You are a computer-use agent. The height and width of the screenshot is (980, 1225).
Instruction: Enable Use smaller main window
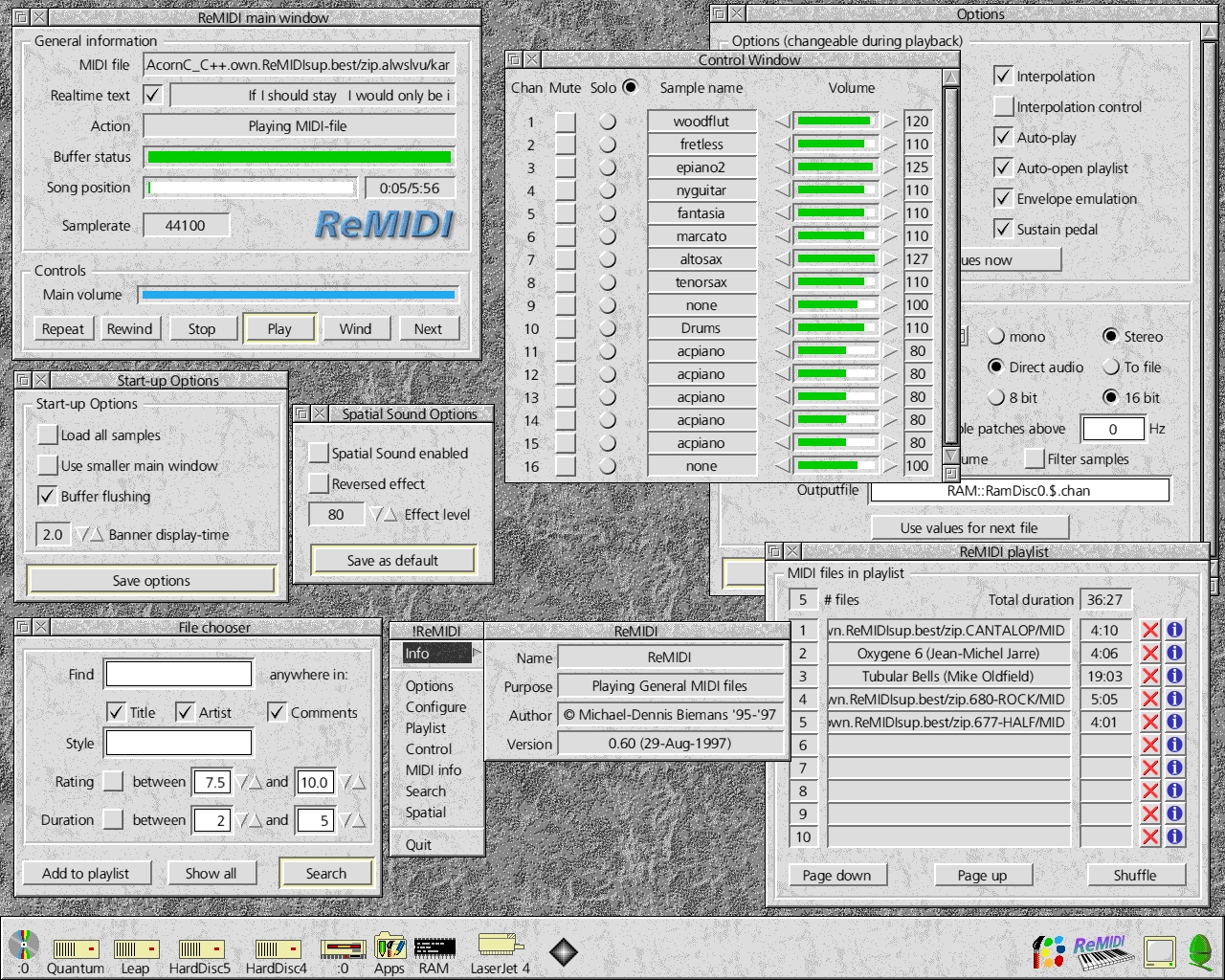(x=47, y=465)
